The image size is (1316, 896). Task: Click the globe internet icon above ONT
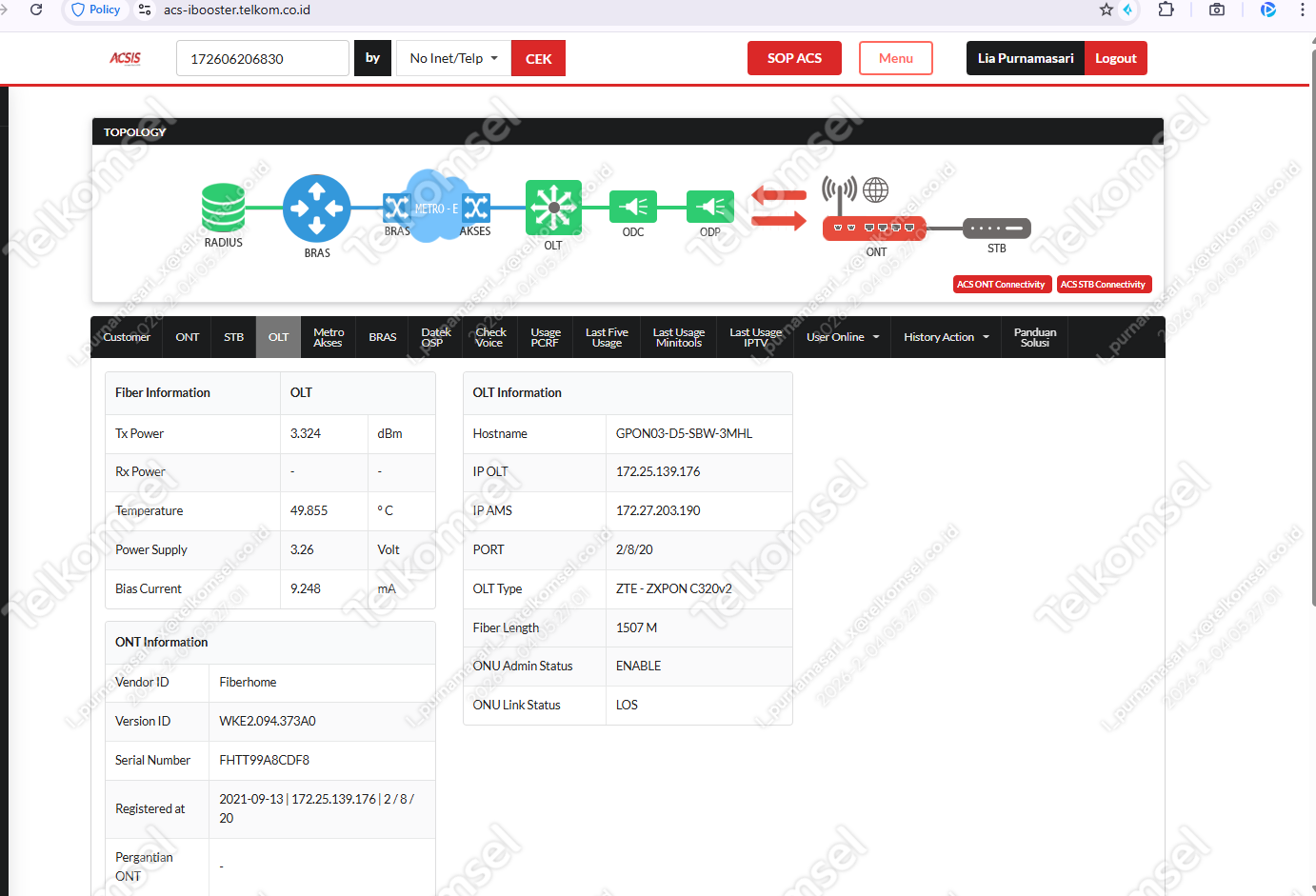point(876,189)
